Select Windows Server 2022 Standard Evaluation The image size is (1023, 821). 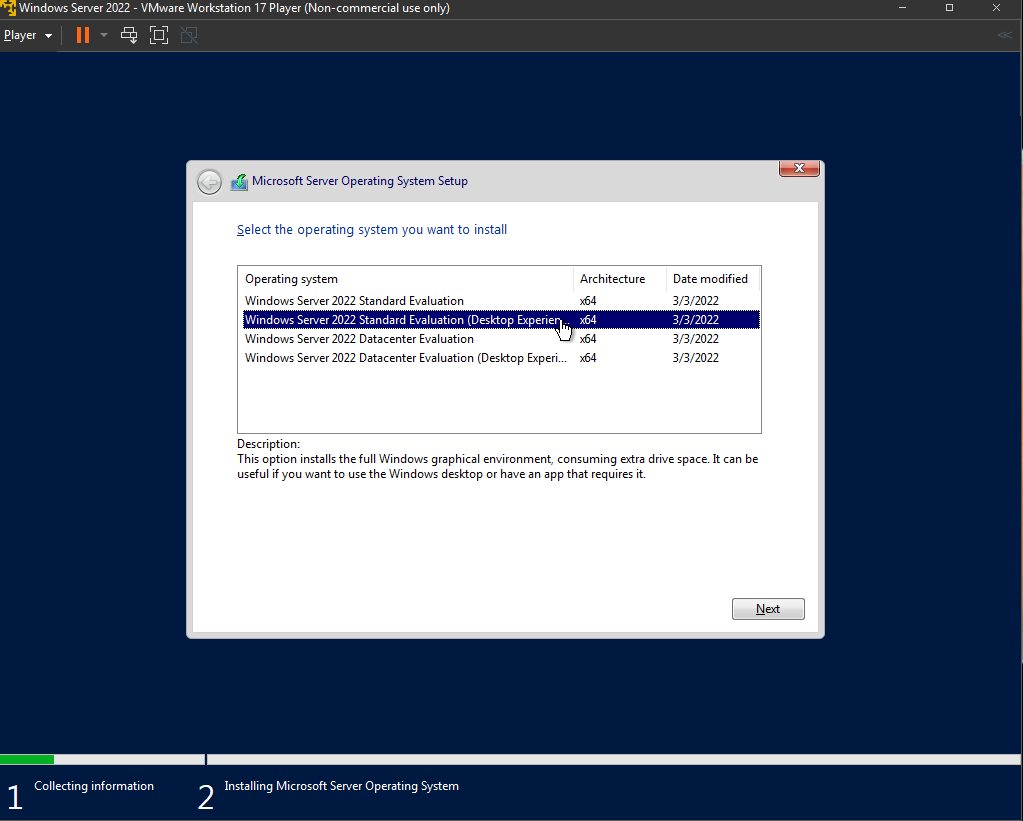[x=501, y=301]
